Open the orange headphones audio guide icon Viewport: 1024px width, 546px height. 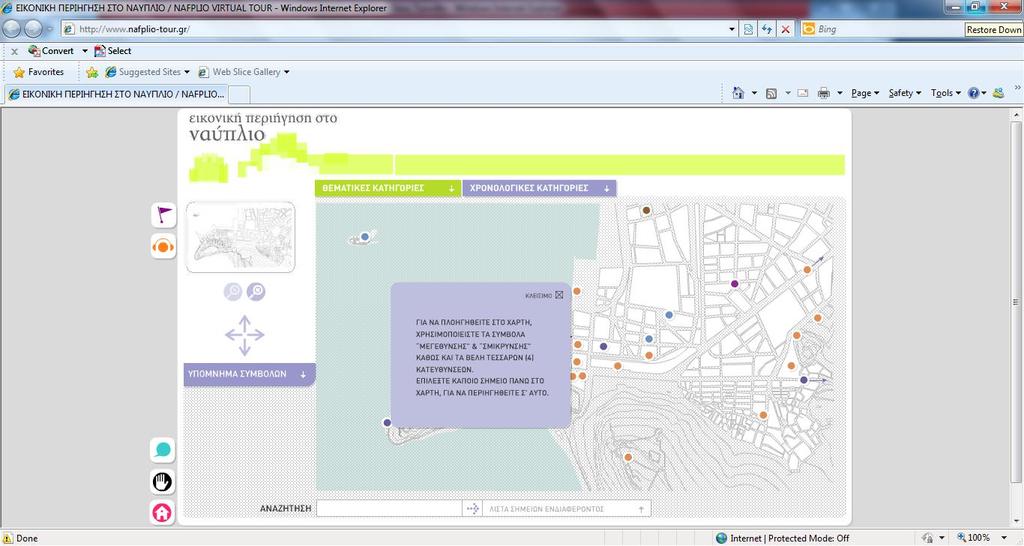tap(163, 247)
